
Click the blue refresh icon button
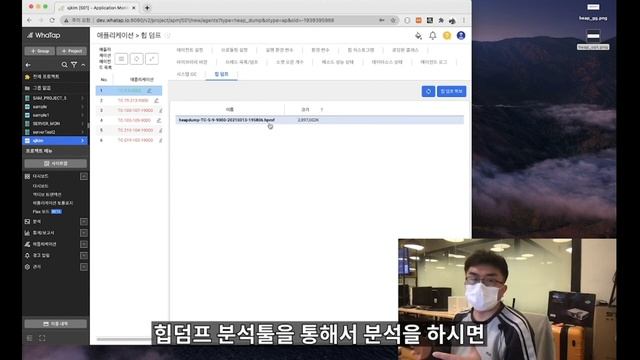tap(428, 91)
